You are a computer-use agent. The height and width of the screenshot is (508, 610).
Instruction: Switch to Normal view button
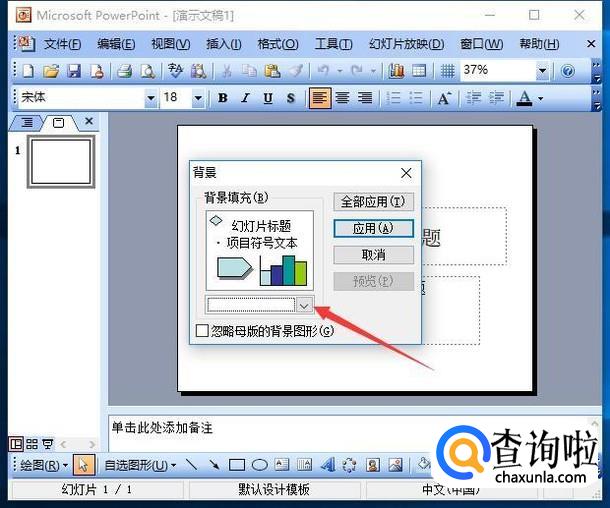(16, 444)
